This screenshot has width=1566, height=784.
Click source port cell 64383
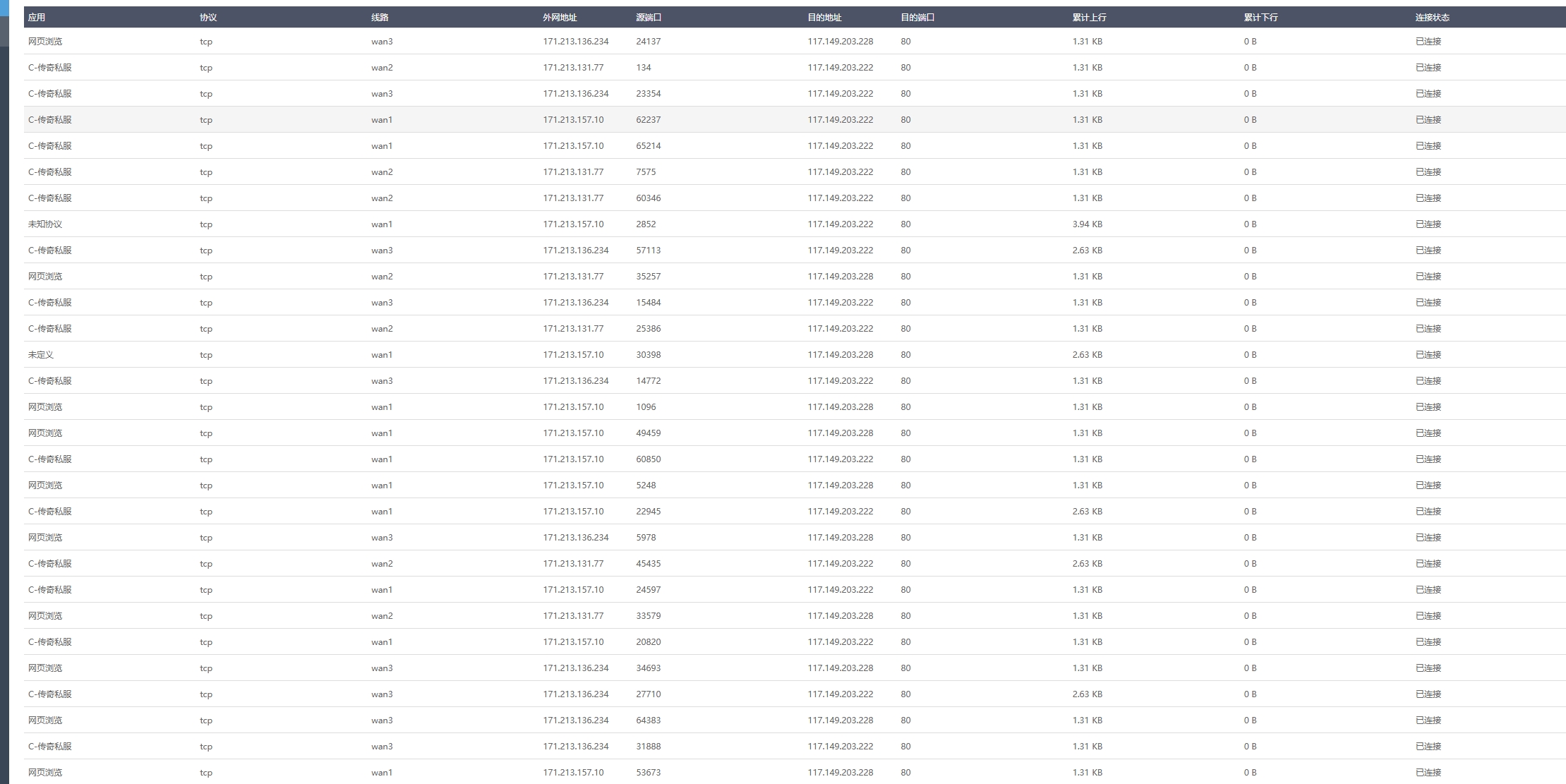648,720
